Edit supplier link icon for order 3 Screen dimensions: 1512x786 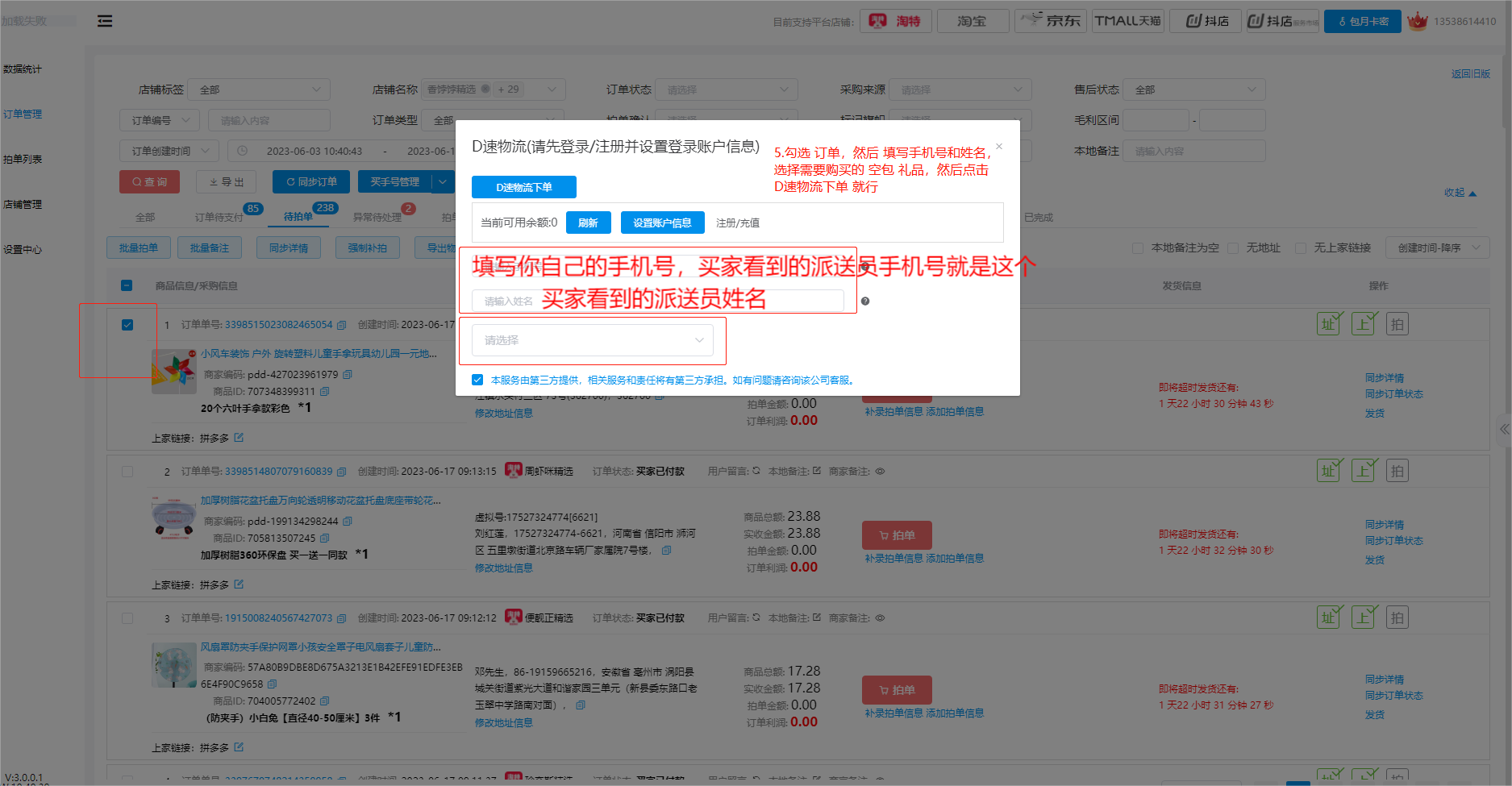pyautogui.click(x=239, y=747)
